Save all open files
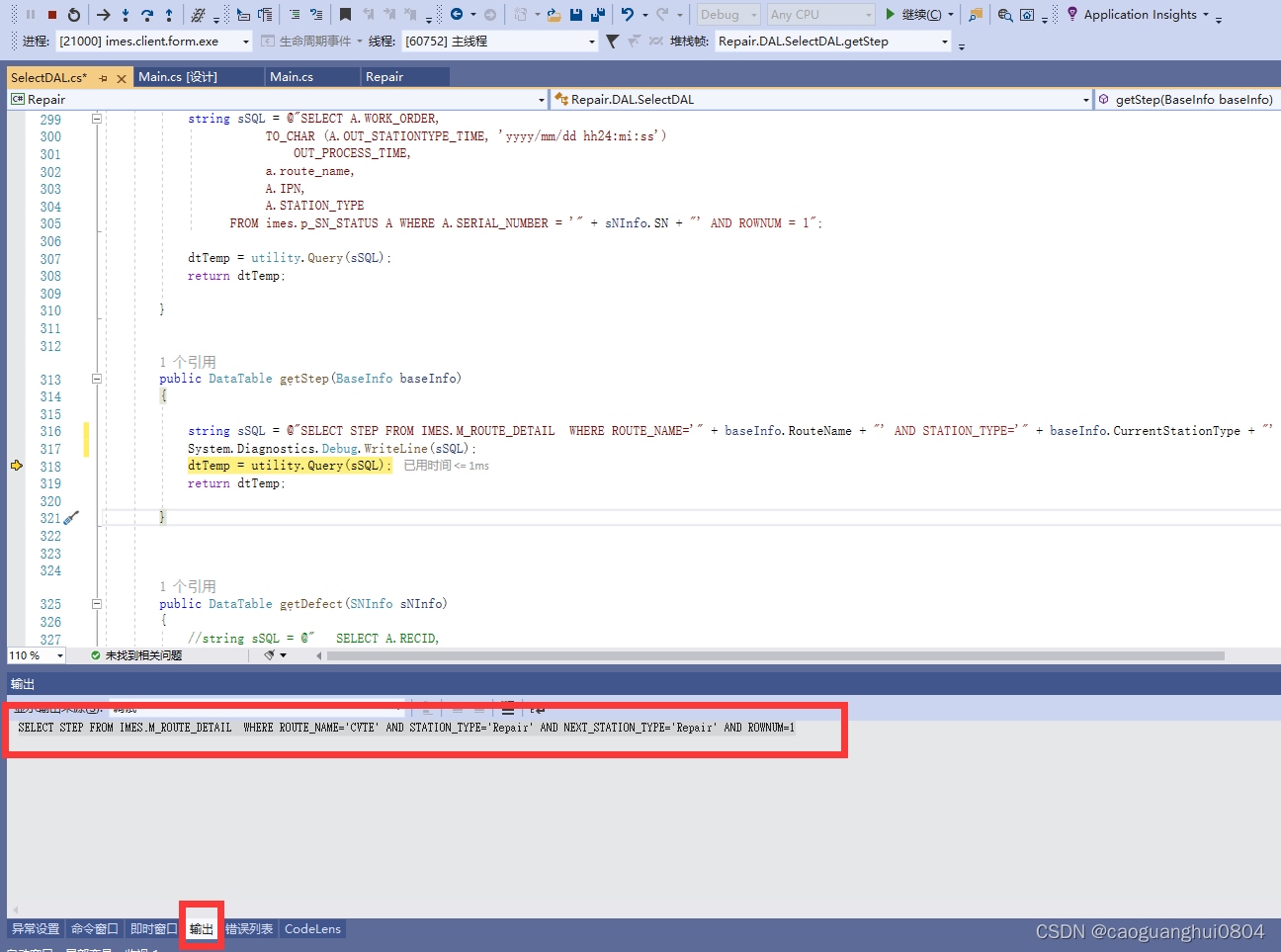 (598, 15)
